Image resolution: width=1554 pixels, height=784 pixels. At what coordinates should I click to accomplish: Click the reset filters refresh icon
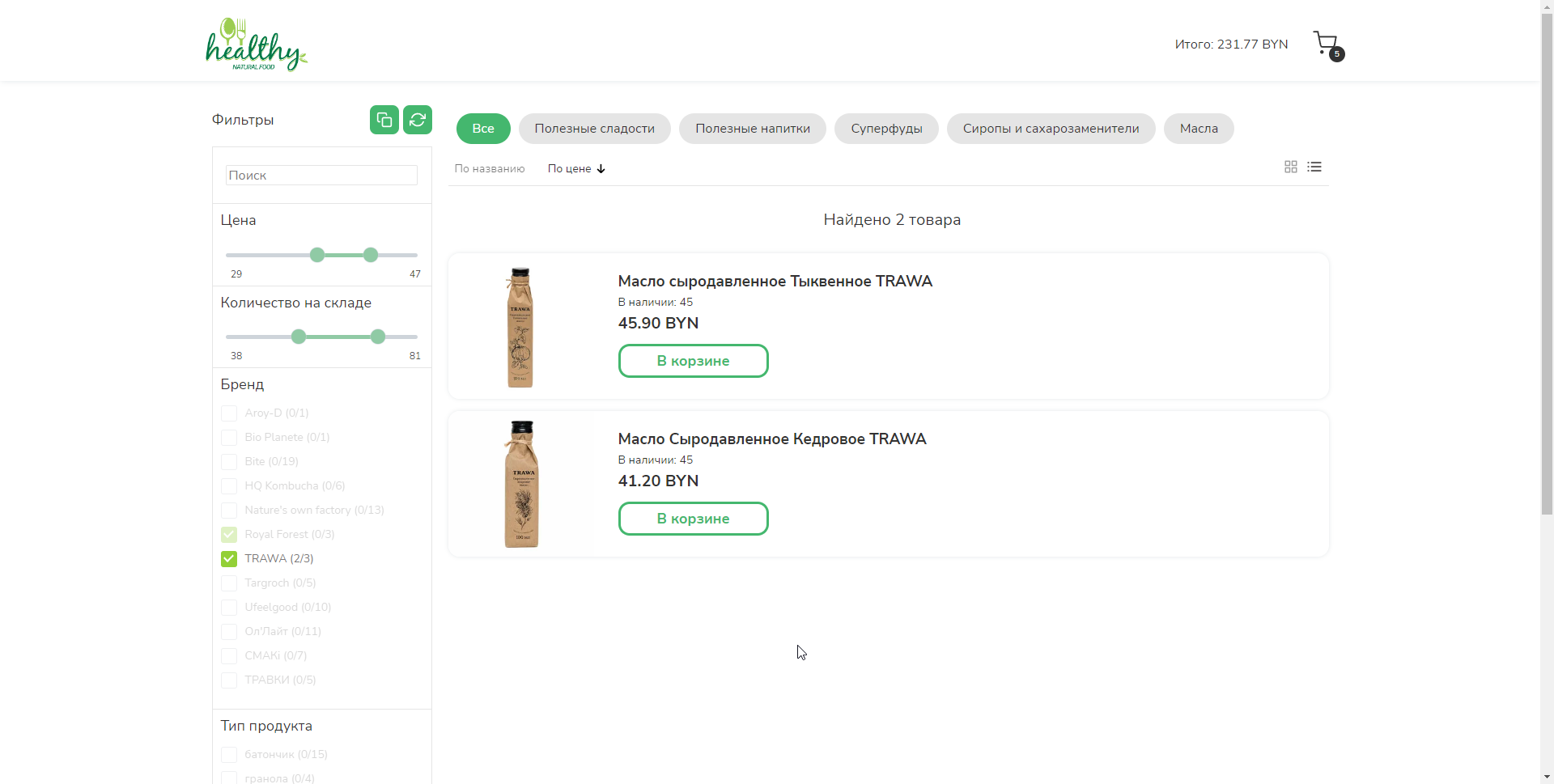[418, 120]
